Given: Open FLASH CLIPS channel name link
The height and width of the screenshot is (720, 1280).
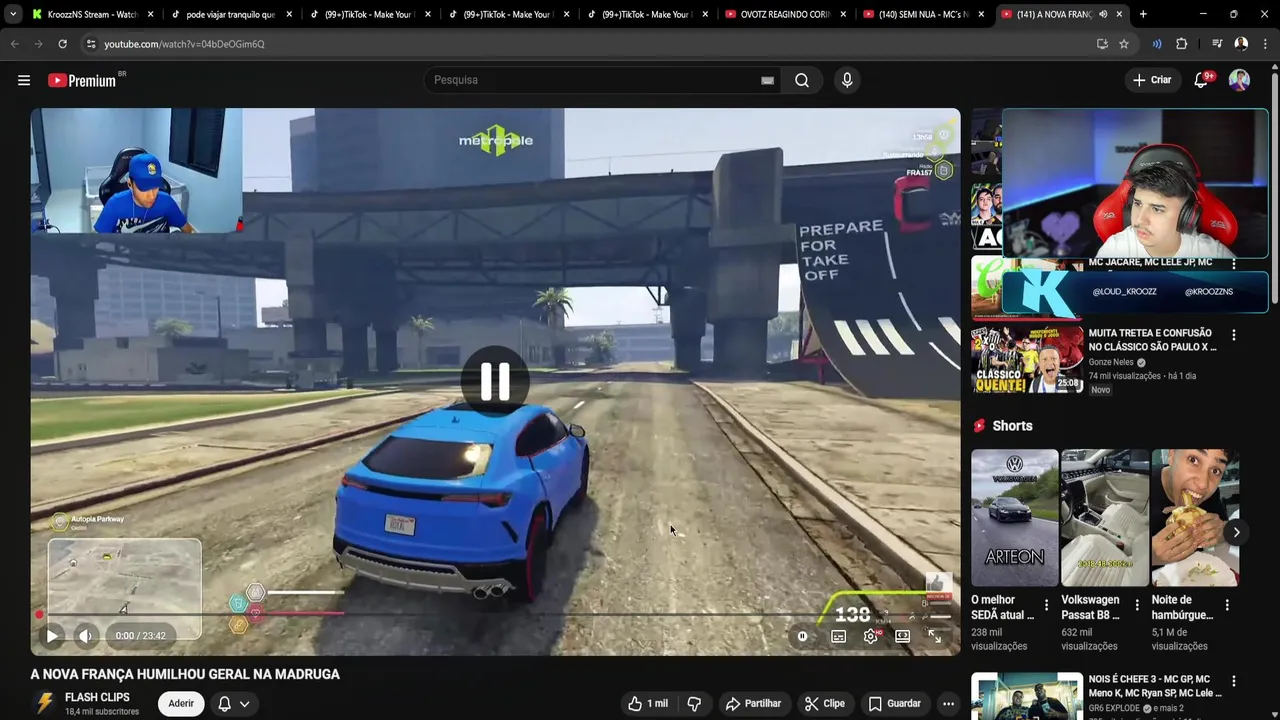Looking at the screenshot, I should (x=97, y=697).
